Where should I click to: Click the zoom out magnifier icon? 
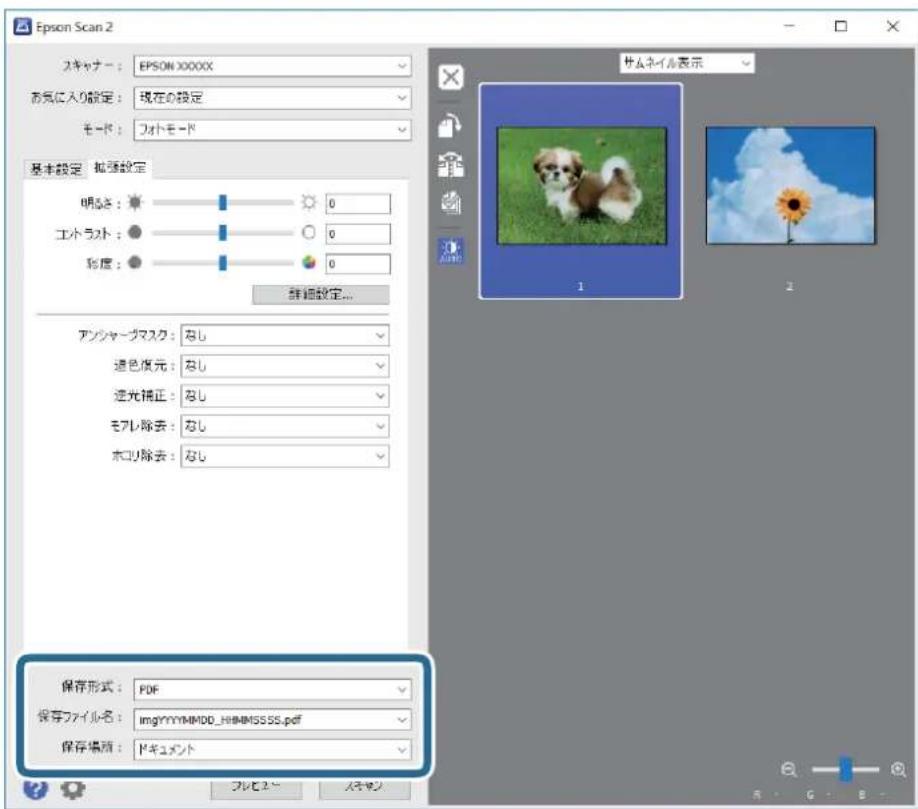pyautogui.click(x=789, y=769)
